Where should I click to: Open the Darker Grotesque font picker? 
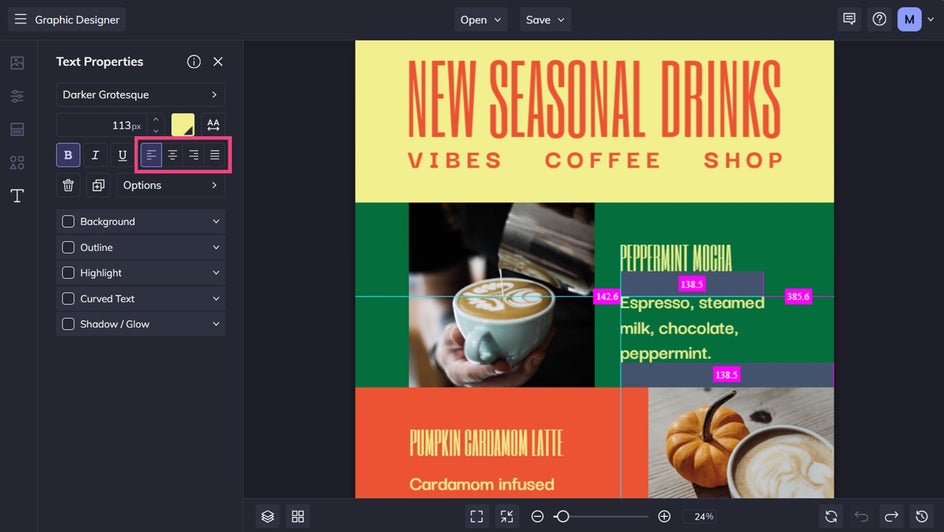point(140,94)
